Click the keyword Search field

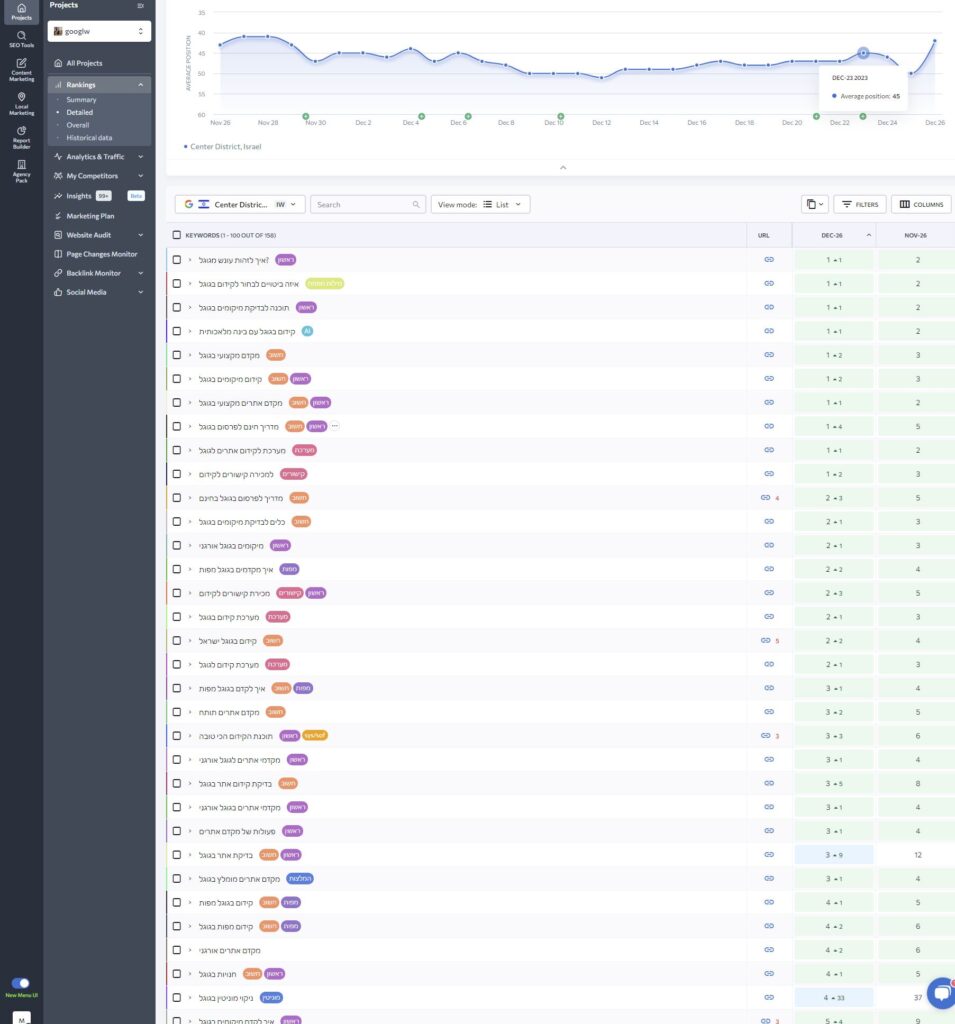tap(368, 204)
